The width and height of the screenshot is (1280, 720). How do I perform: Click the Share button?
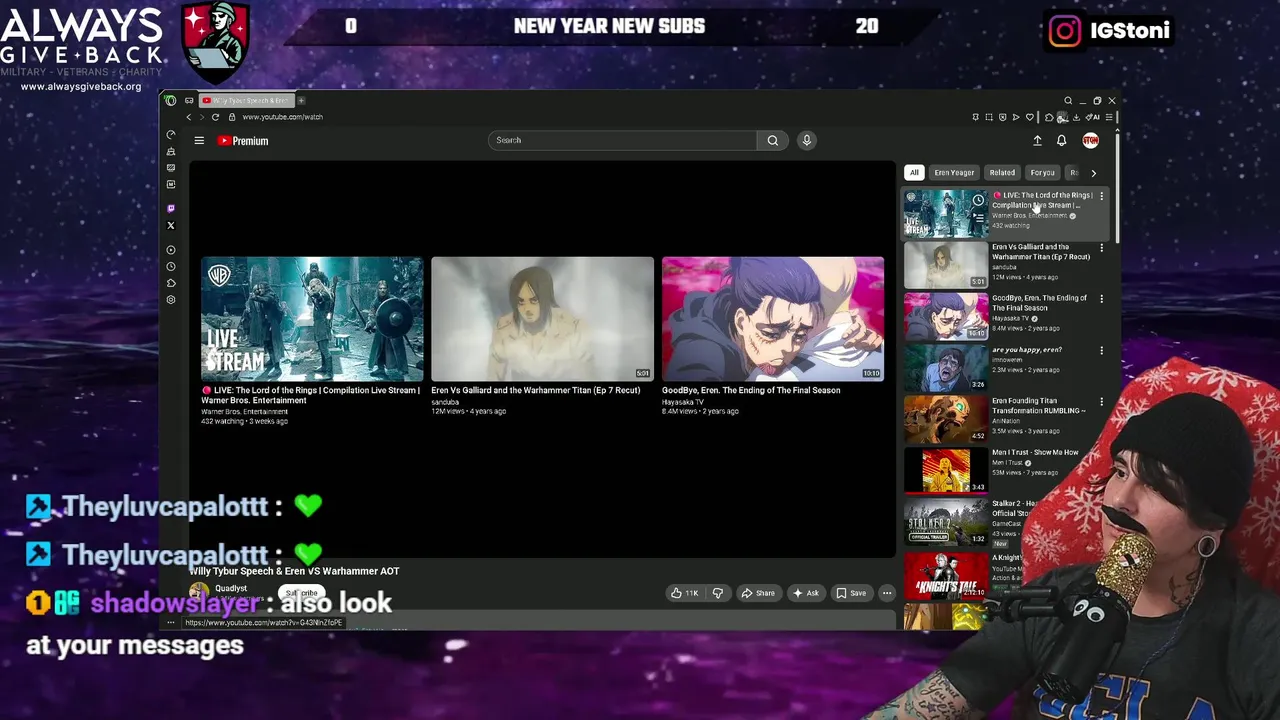757,593
